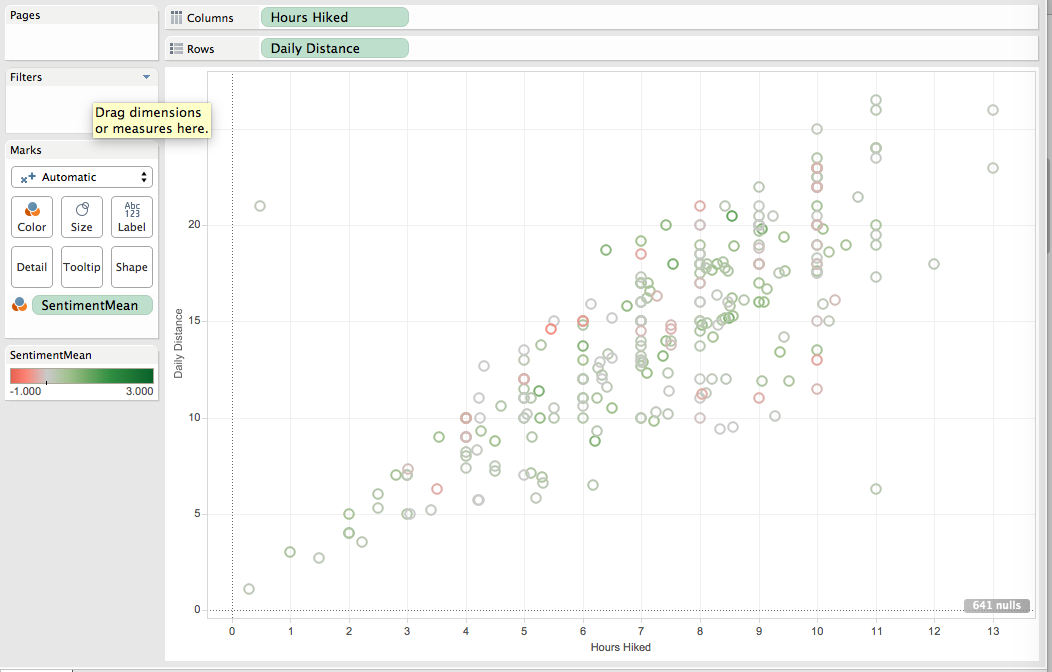Select the Daily Distance pill in Rows
Screen dimensions: 1052x672
coord(334,48)
